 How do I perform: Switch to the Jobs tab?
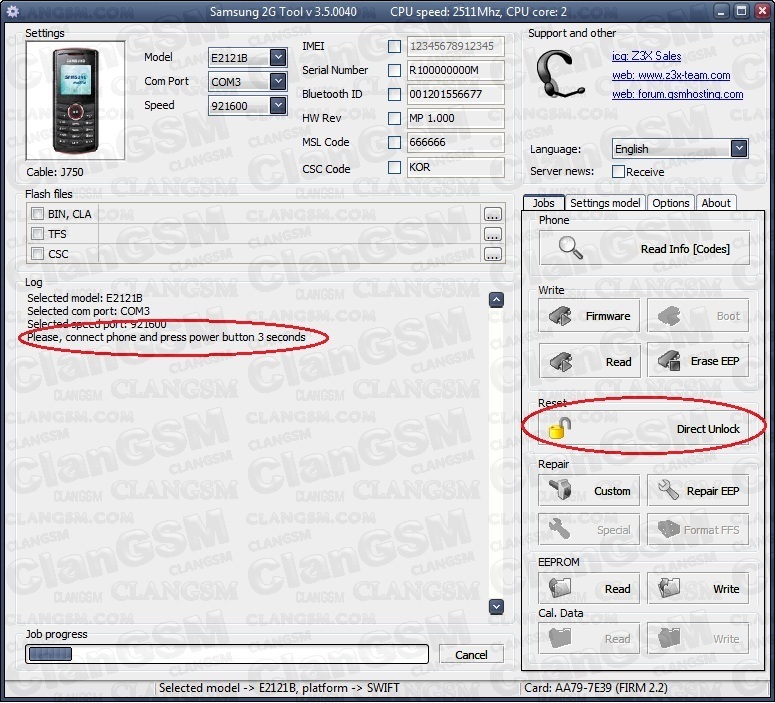point(544,203)
